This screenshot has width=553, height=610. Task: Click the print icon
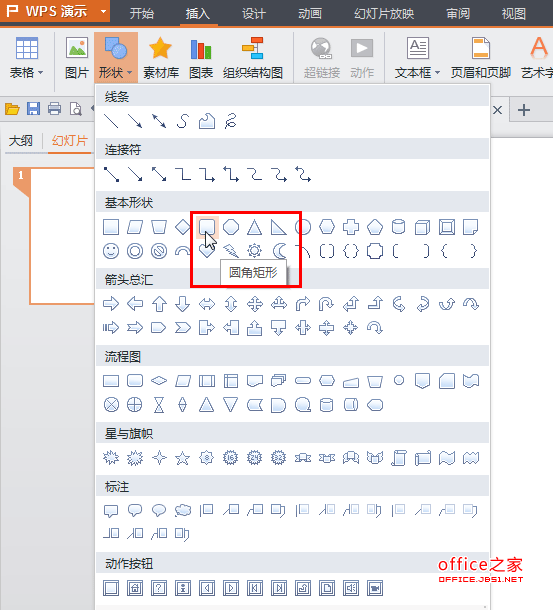point(54,109)
